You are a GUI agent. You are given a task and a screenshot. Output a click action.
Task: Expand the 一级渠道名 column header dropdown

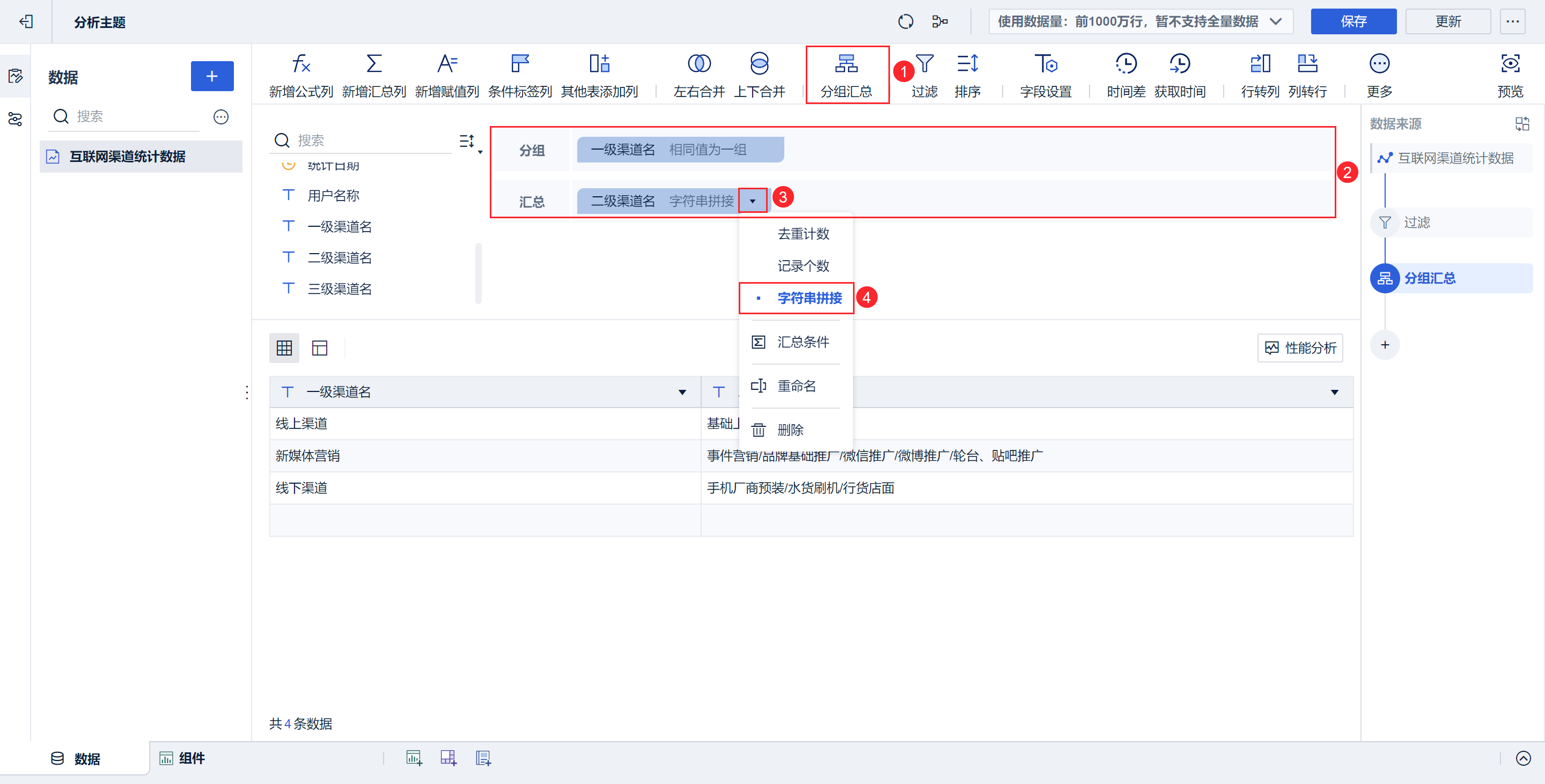click(682, 392)
